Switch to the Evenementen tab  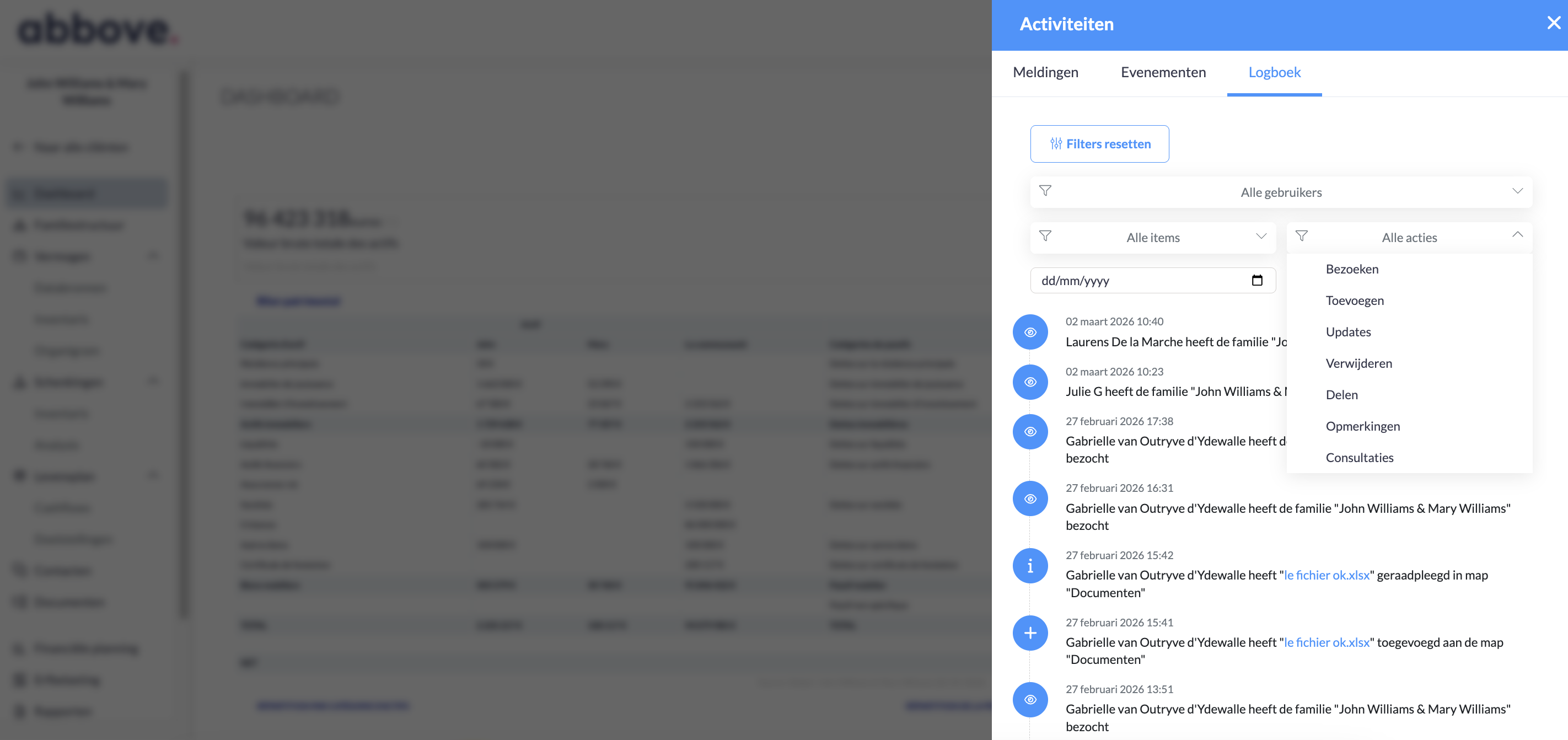pos(1163,72)
